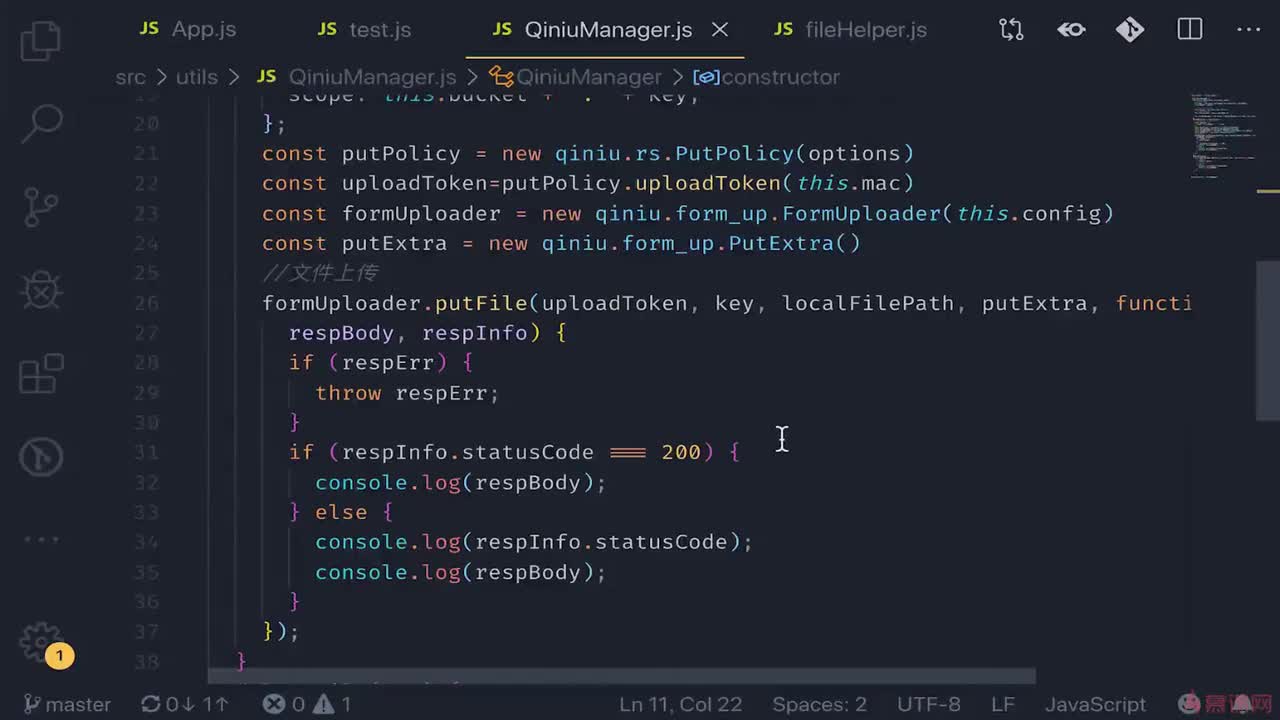Open the editor More Actions menu
The height and width of the screenshot is (720, 1280).
point(1249,30)
